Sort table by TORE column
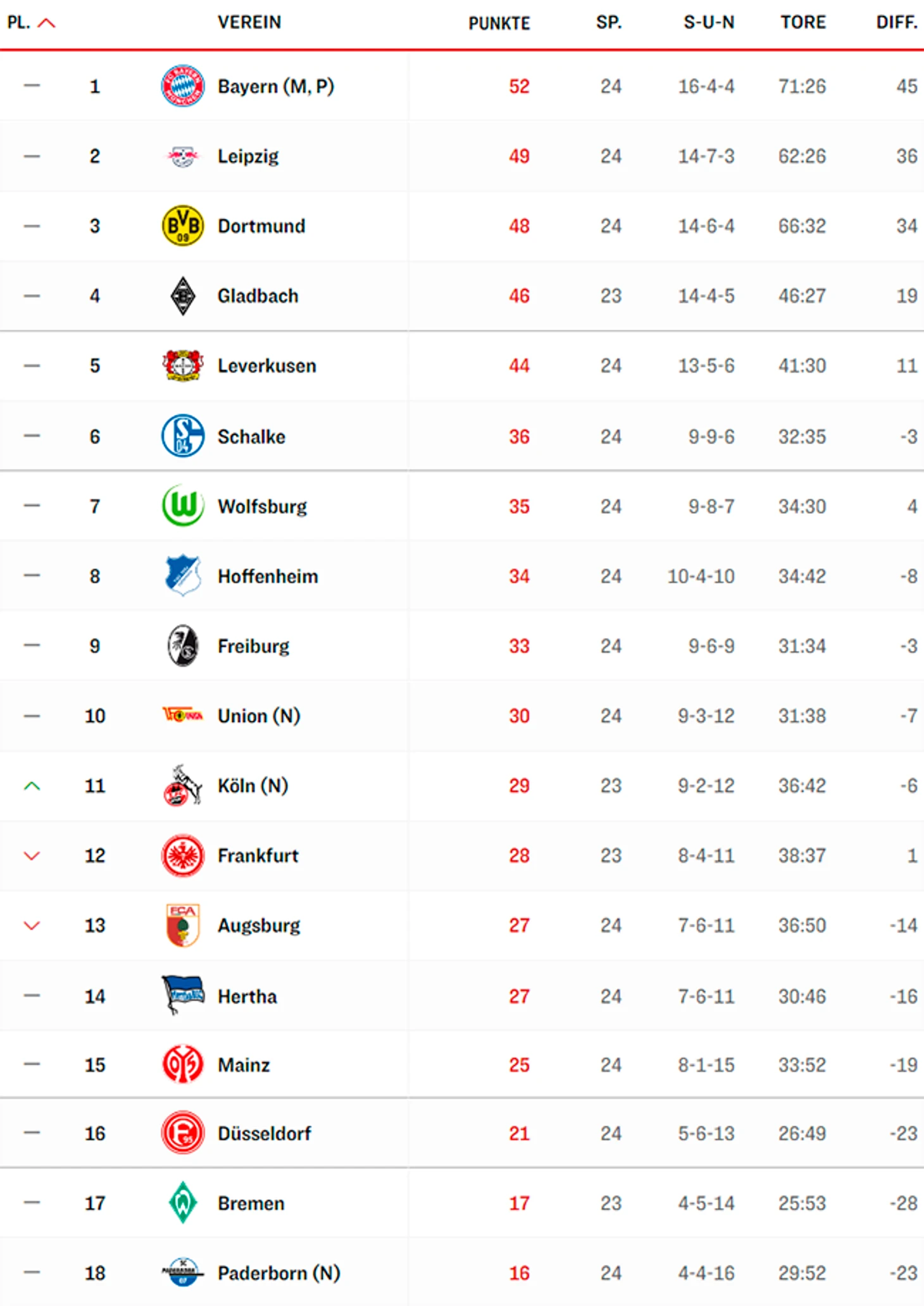 coord(802,23)
